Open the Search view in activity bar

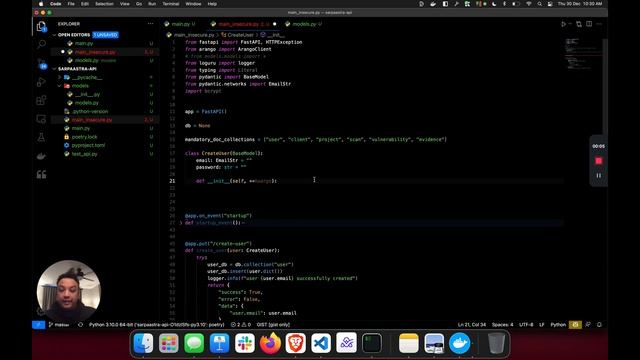coord(41,44)
